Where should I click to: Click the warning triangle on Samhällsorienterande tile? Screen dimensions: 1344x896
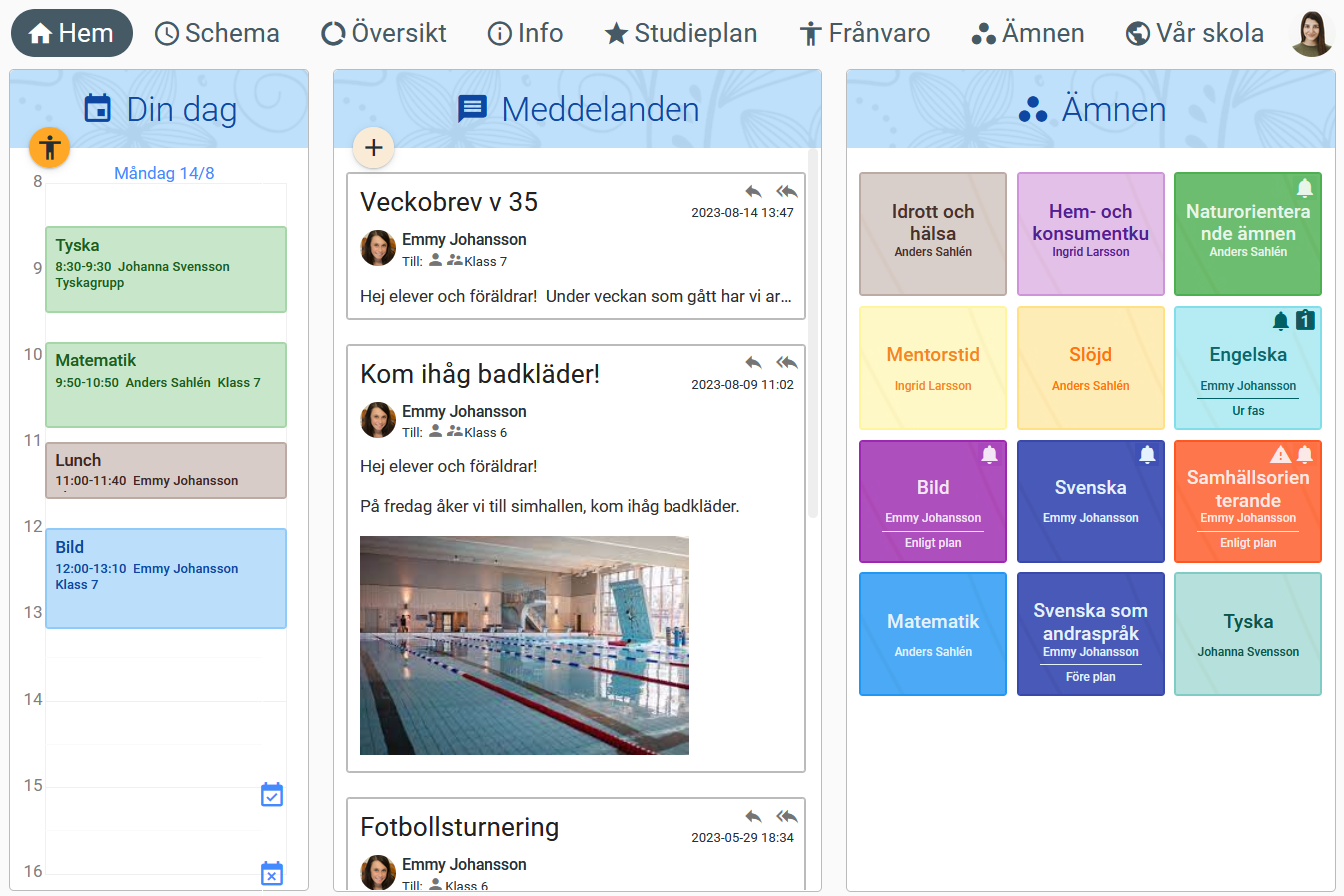(x=1280, y=454)
